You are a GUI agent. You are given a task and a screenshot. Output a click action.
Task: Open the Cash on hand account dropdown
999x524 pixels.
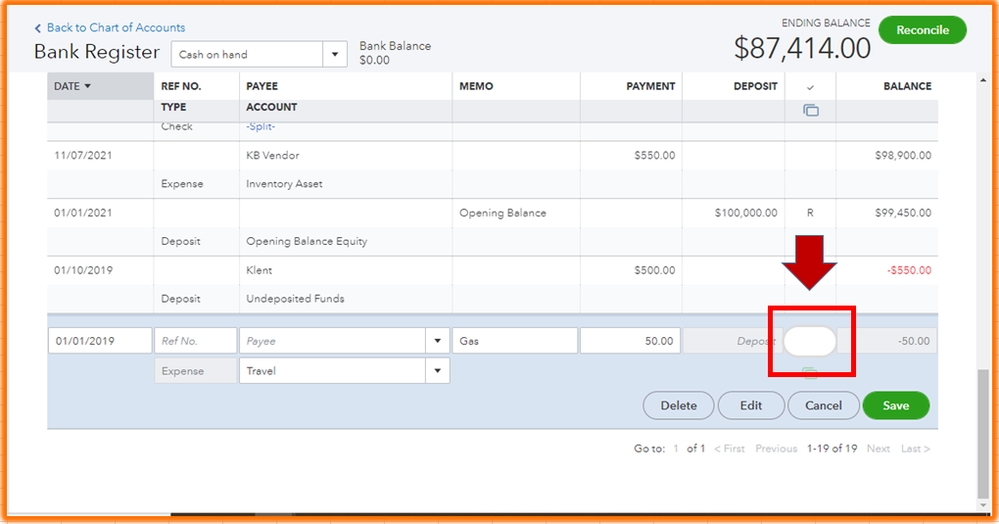334,54
